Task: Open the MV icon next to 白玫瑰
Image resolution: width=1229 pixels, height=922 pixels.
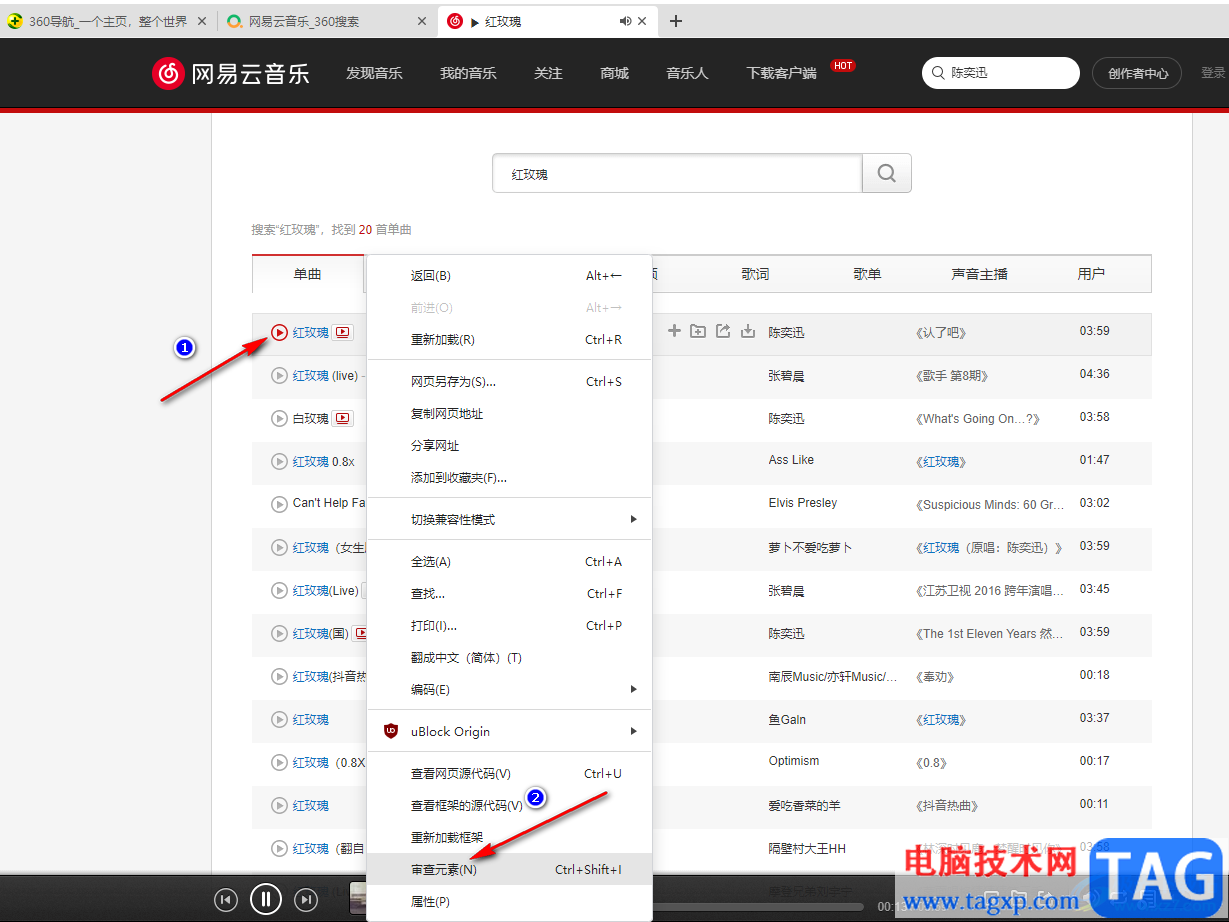Action: [x=343, y=419]
